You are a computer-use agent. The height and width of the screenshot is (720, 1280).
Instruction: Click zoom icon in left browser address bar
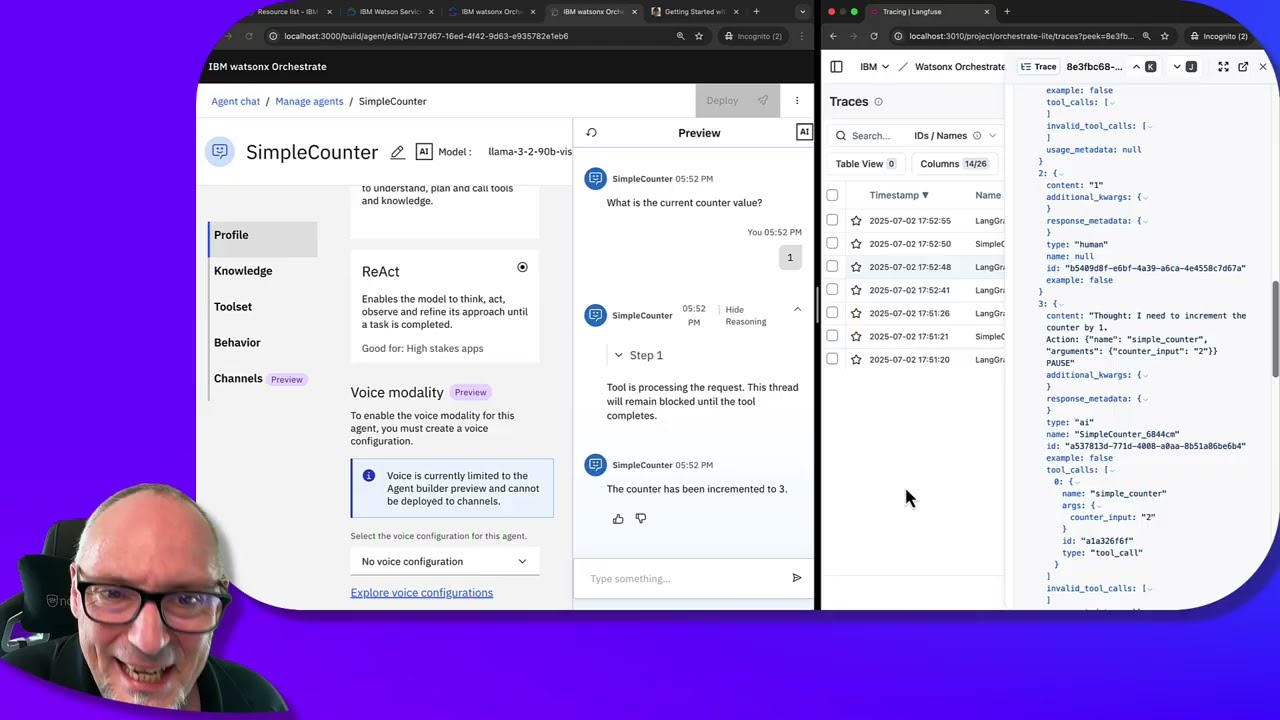click(680, 36)
